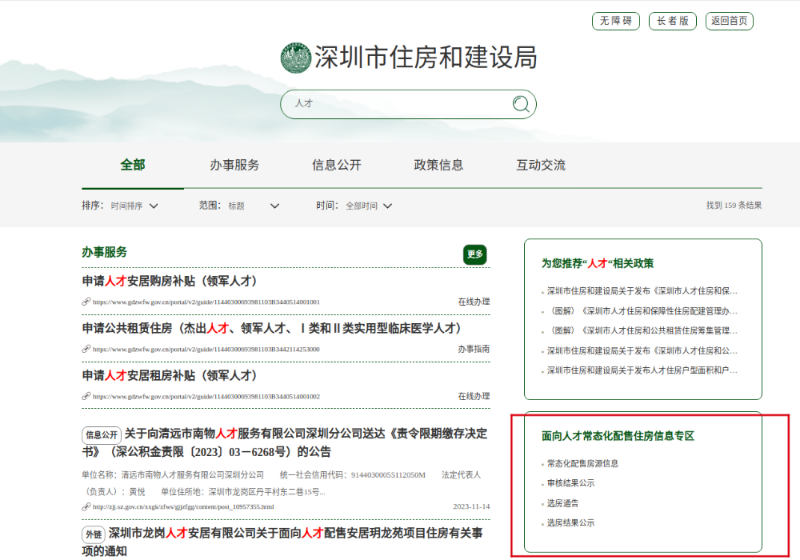Select the 政策信息 tab
Viewport: 800px width, 560px height.
438,165
